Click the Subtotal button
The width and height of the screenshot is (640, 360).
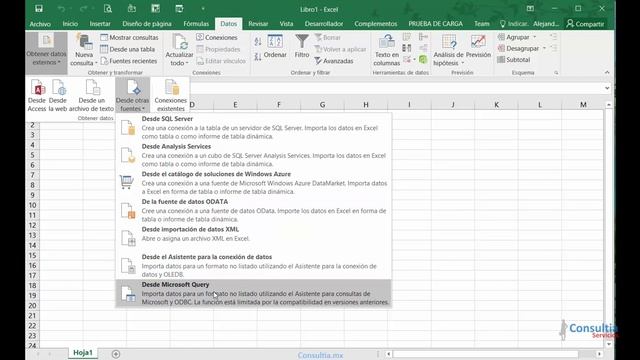[514, 60]
